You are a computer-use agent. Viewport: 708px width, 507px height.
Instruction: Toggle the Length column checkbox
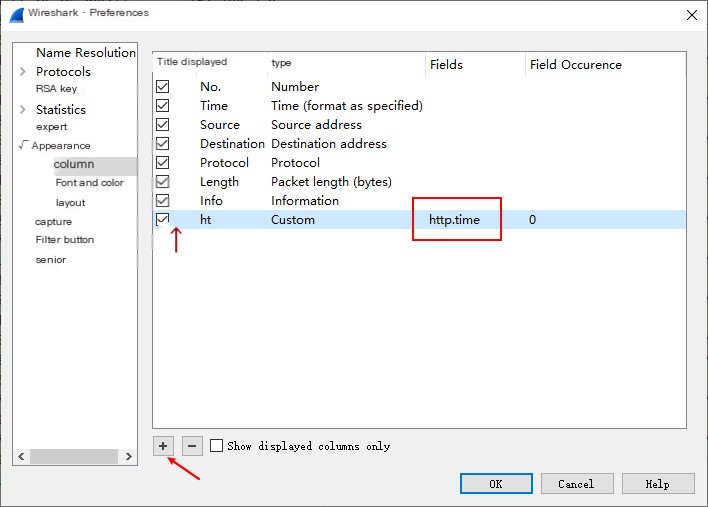[x=163, y=181]
